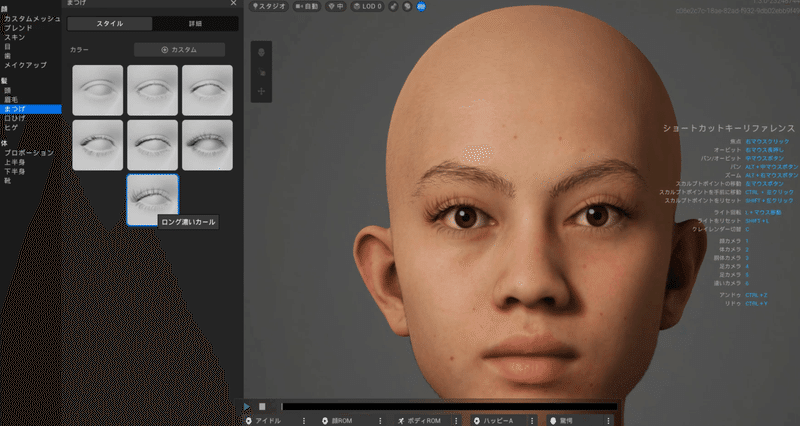Play the animation preview
The height and width of the screenshot is (426, 800).
point(247,407)
